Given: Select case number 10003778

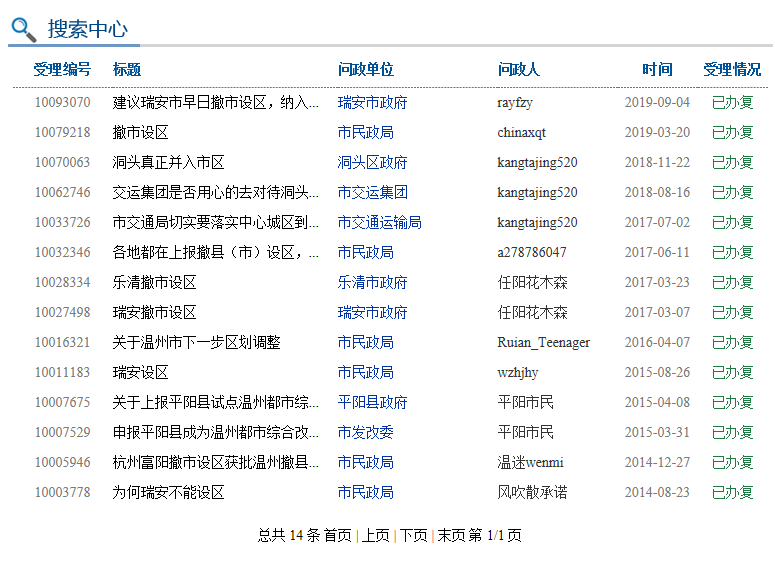Looking at the screenshot, I should click(x=63, y=492).
